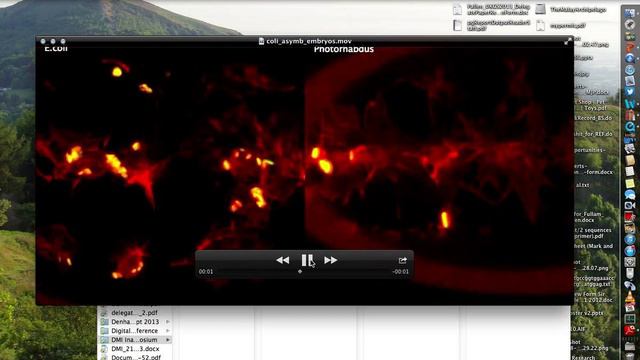Click the elapsed time 00:01 label
640x360 pixels.
click(206, 272)
